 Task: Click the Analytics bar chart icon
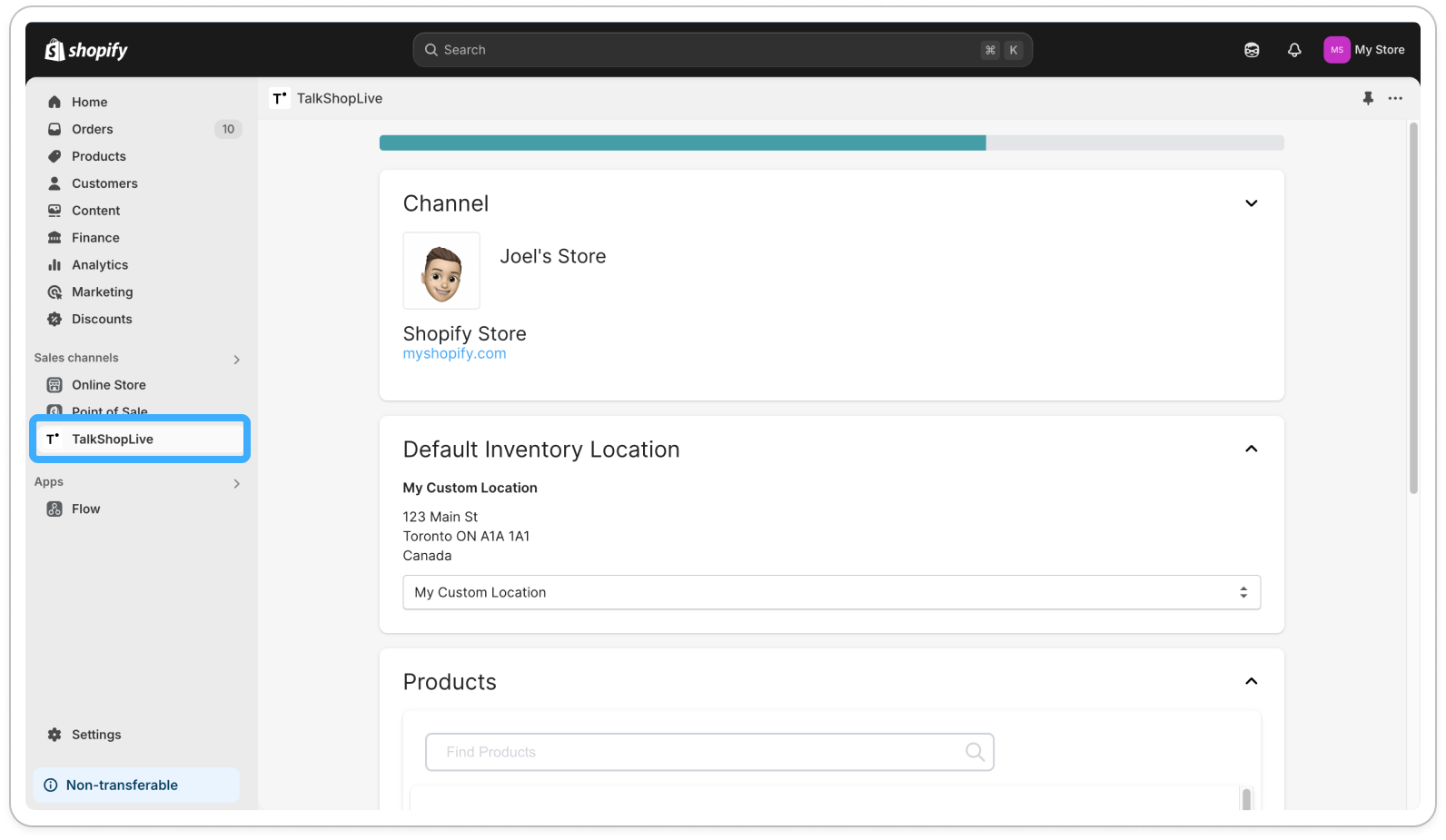(x=54, y=265)
